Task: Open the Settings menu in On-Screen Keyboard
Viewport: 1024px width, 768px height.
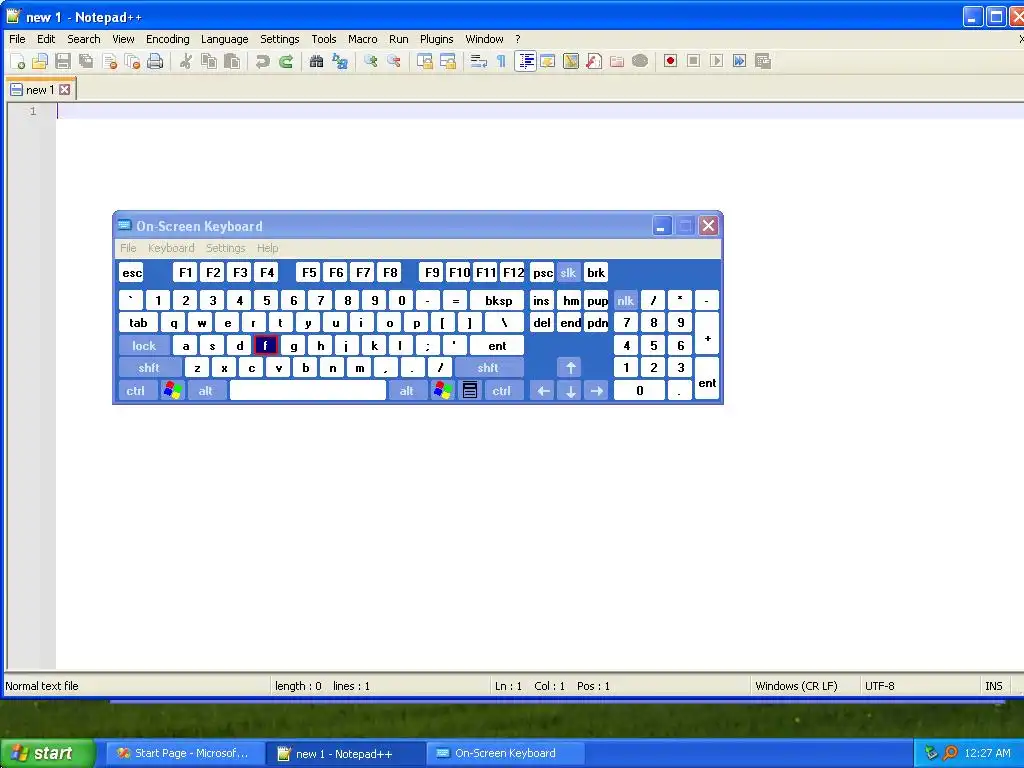Action: click(x=225, y=248)
